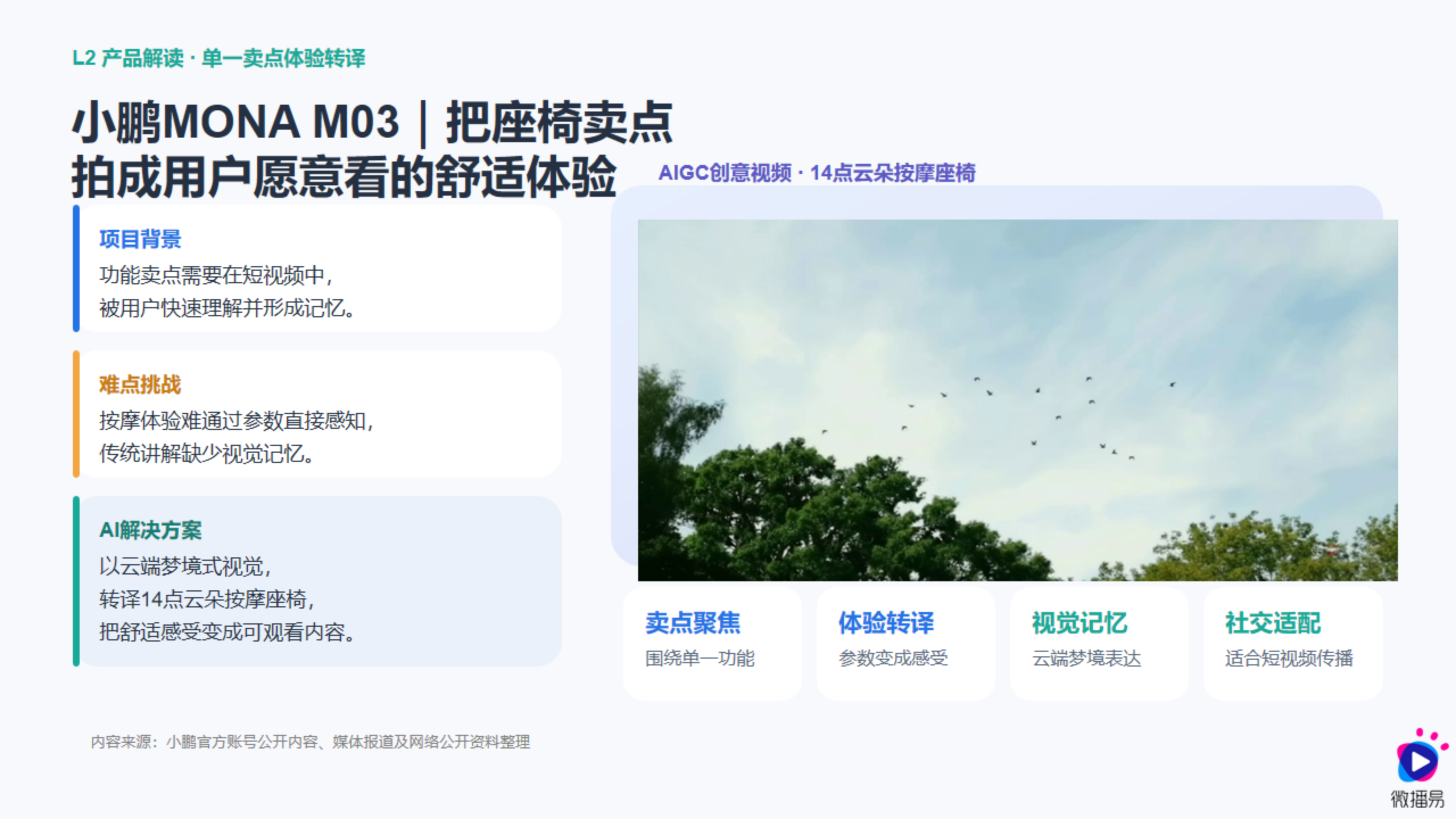Image resolution: width=1456 pixels, height=819 pixels.
Task: Select the line "把舒适感受变成可观看内容。"
Action: click(228, 632)
